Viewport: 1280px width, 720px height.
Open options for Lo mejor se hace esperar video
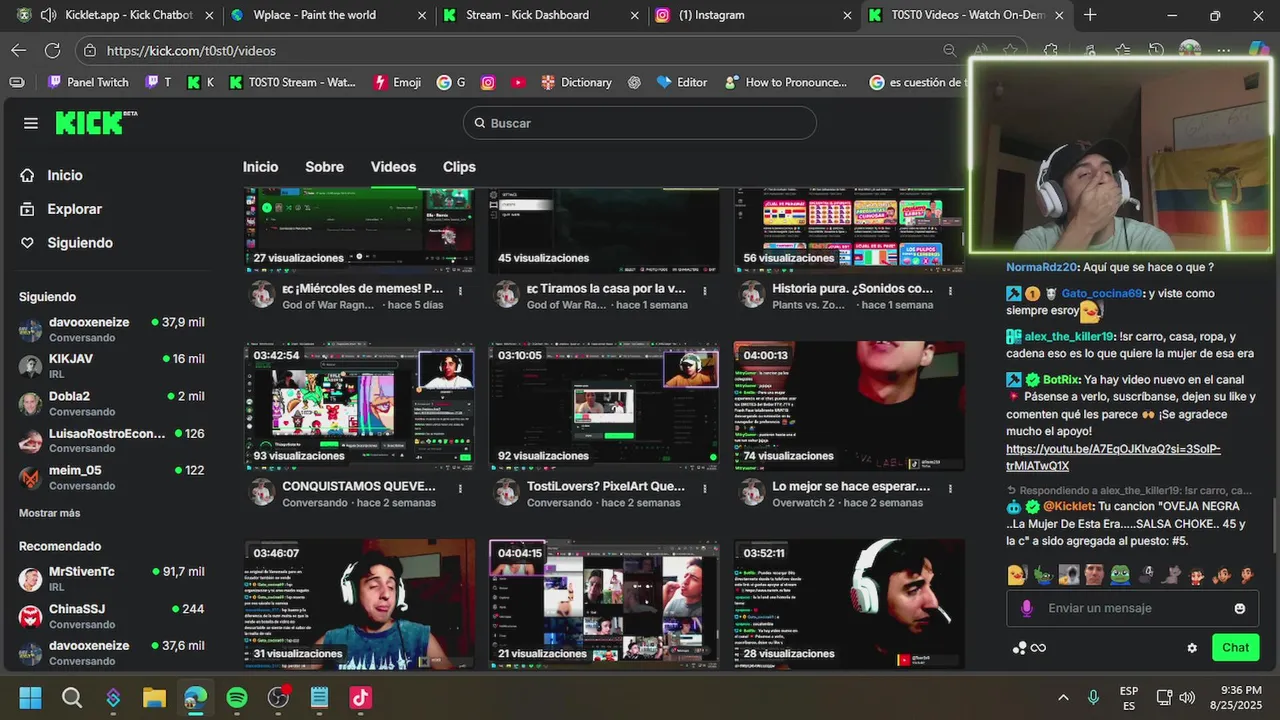point(950,489)
